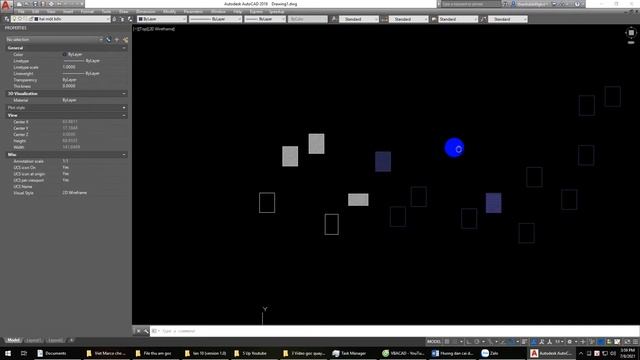The width and height of the screenshot is (640, 360).
Task: Switch to the Layout1 tab
Action: pos(34,340)
